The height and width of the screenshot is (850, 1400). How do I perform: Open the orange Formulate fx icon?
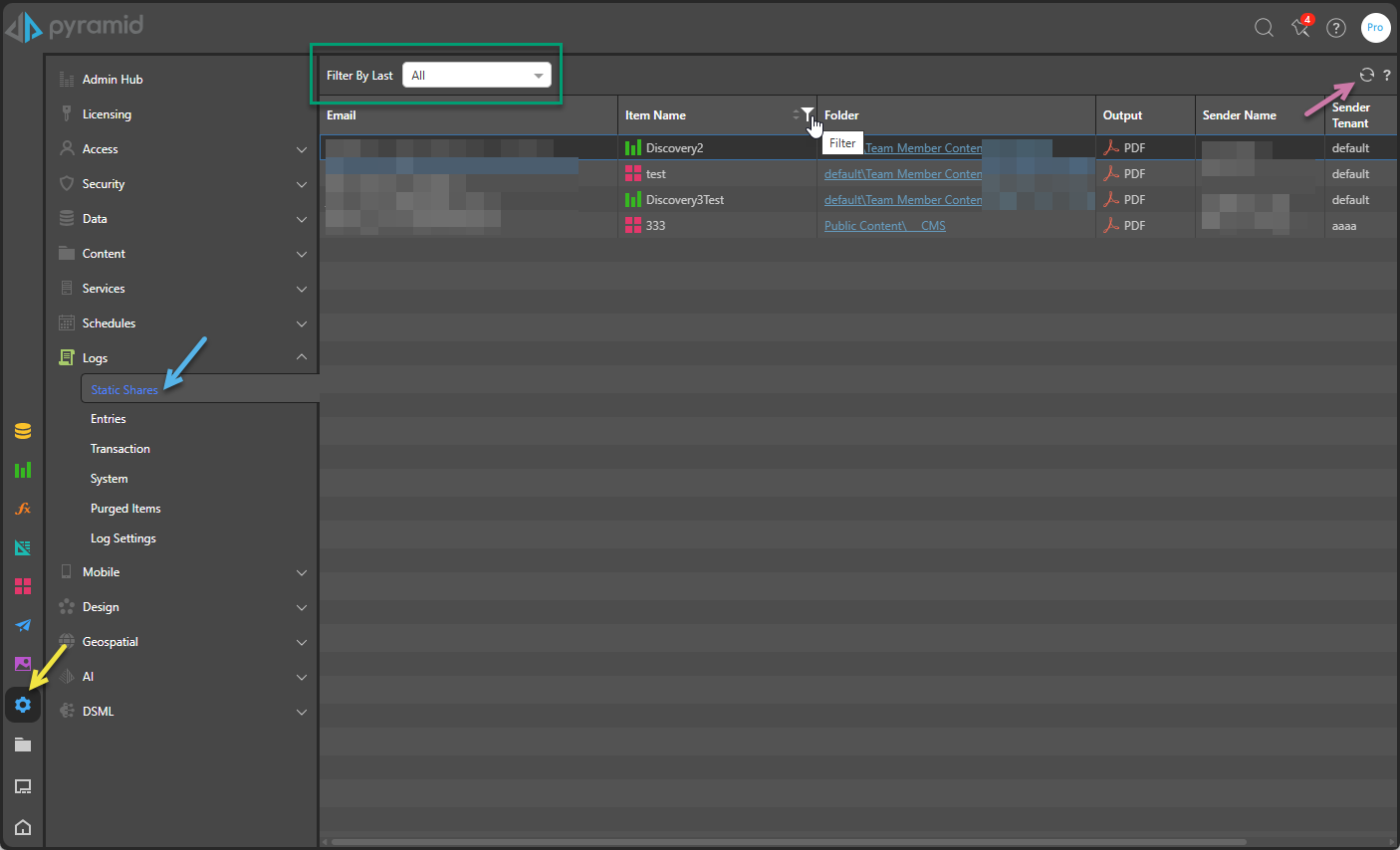pyautogui.click(x=23, y=509)
